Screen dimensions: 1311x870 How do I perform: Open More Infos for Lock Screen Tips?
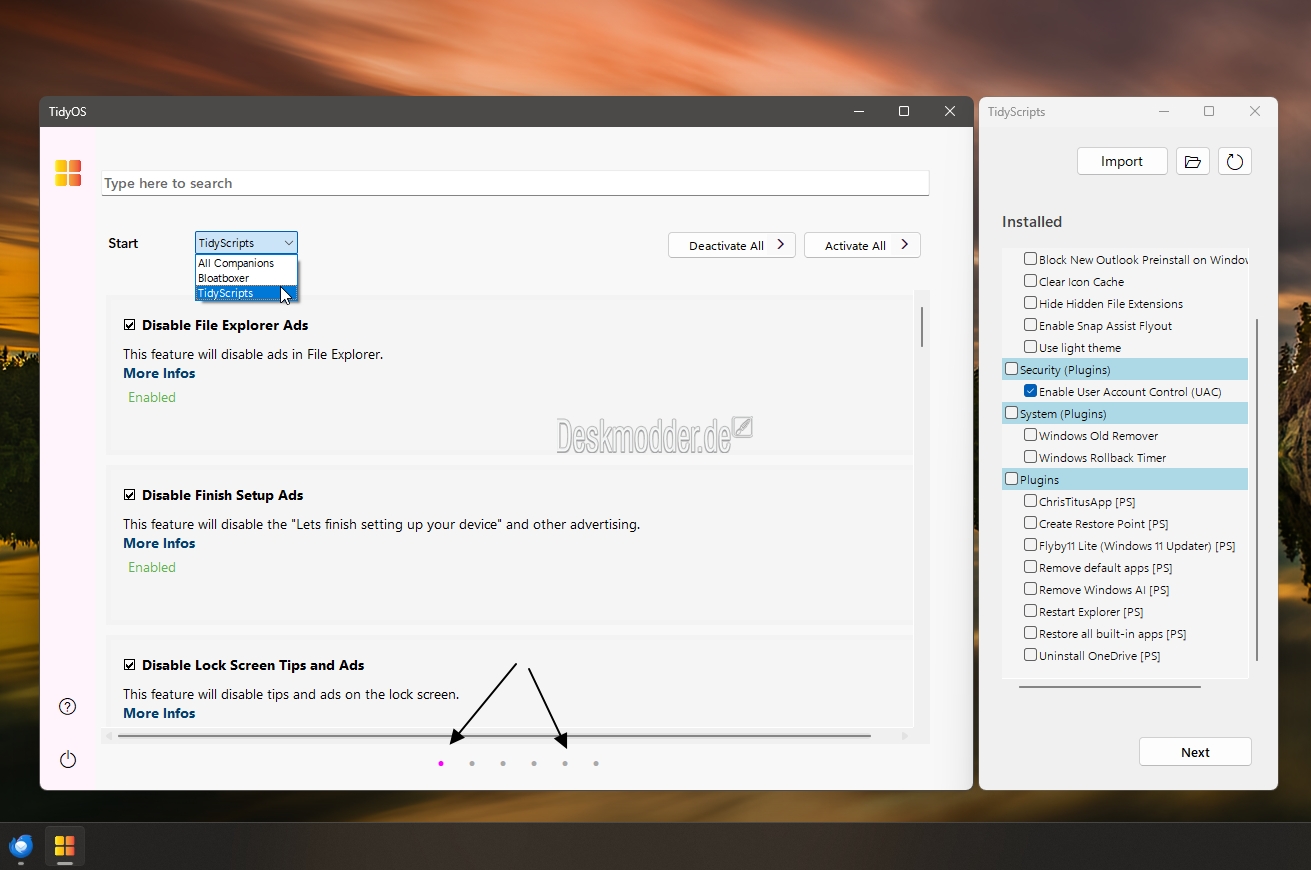click(x=159, y=713)
